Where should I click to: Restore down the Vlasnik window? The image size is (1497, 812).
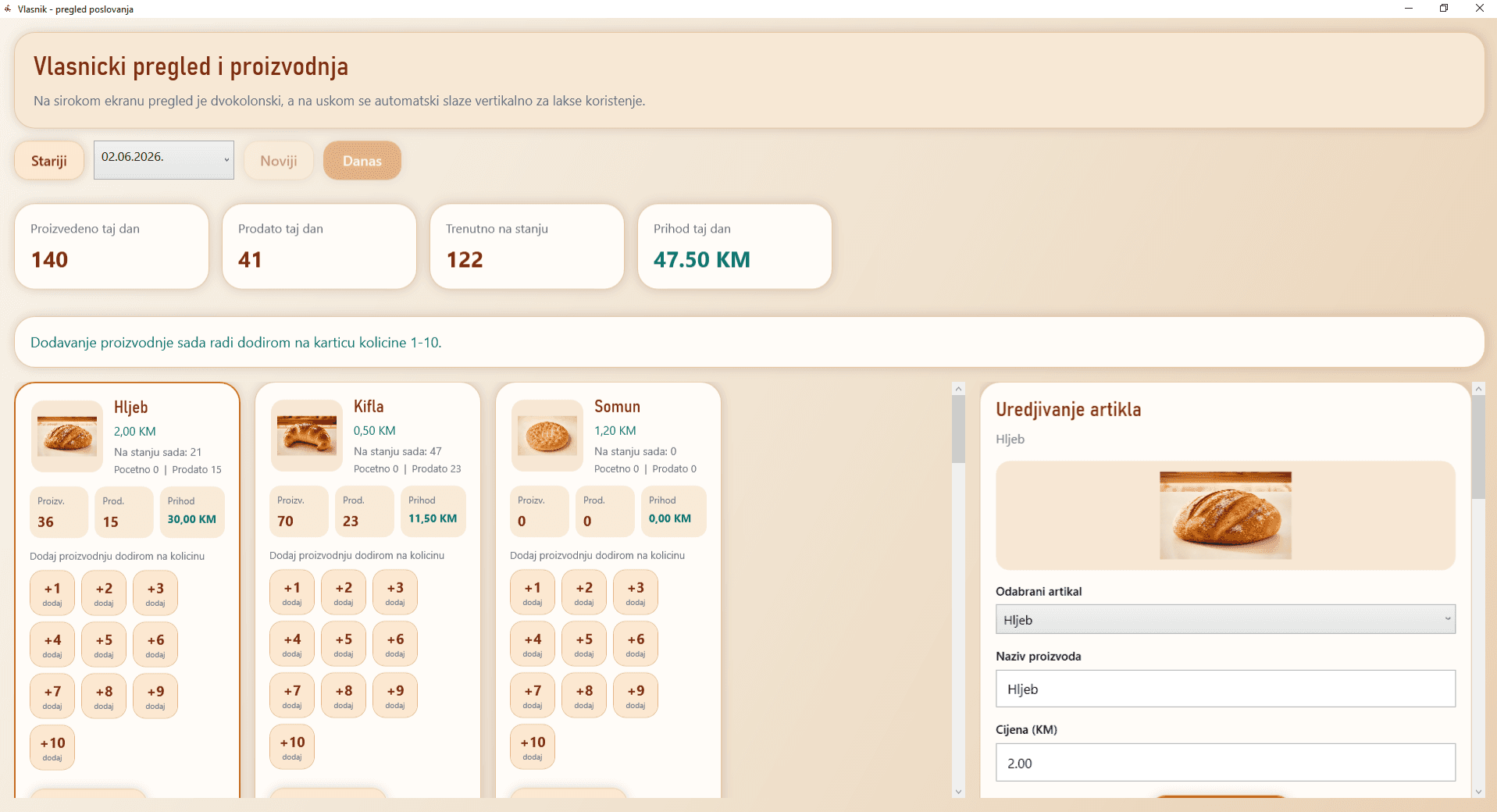pyautogui.click(x=1444, y=9)
